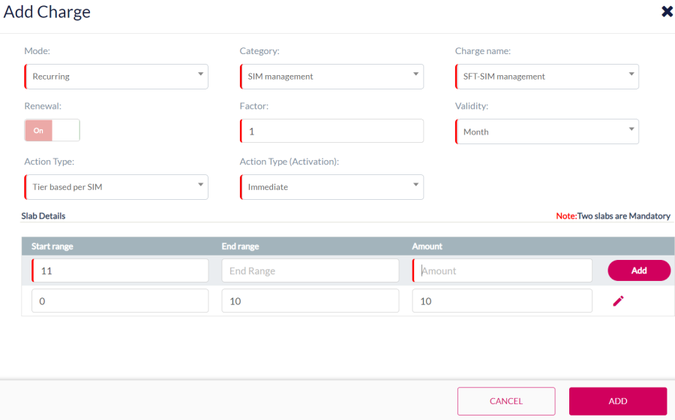The image size is (675, 420).
Task: Click the empty Amount input field
Action: coord(502,270)
